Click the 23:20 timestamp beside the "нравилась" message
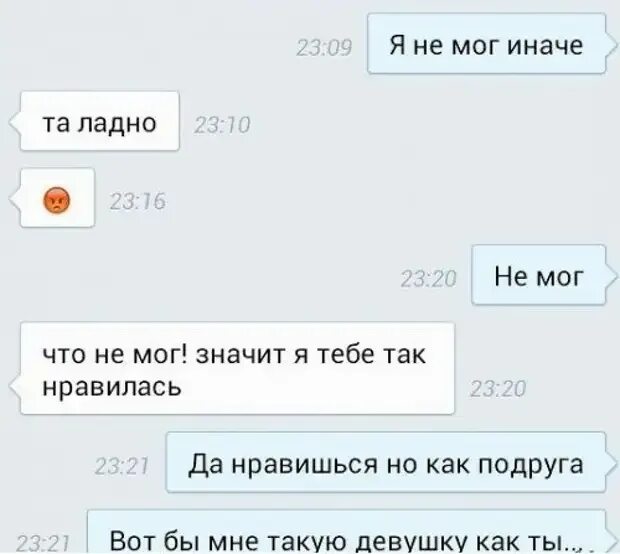Image resolution: width=620 pixels, height=554 pixels. (498, 389)
